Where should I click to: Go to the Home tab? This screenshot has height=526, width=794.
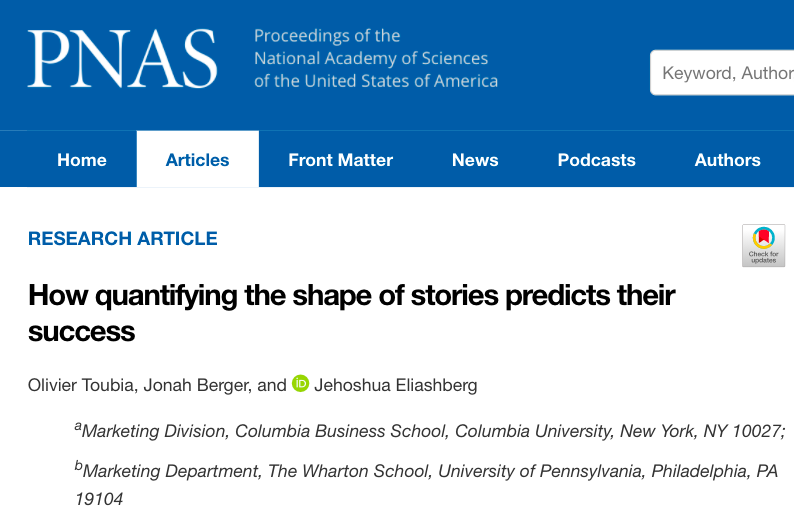[82, 160]
